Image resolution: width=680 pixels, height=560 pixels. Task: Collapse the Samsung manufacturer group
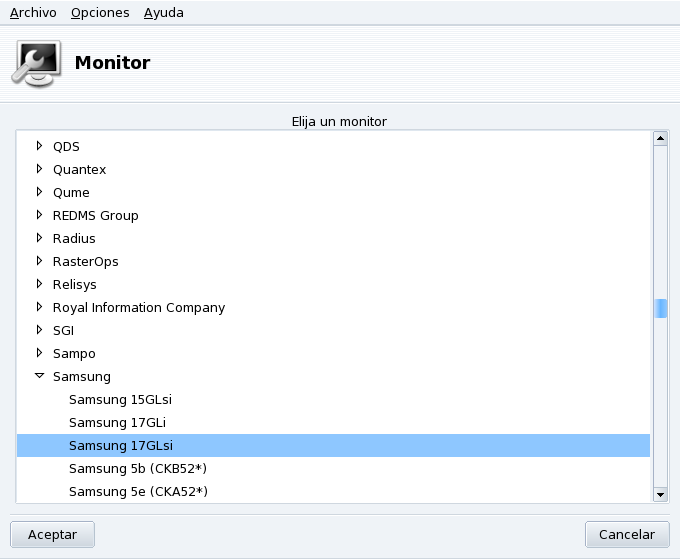40,377
